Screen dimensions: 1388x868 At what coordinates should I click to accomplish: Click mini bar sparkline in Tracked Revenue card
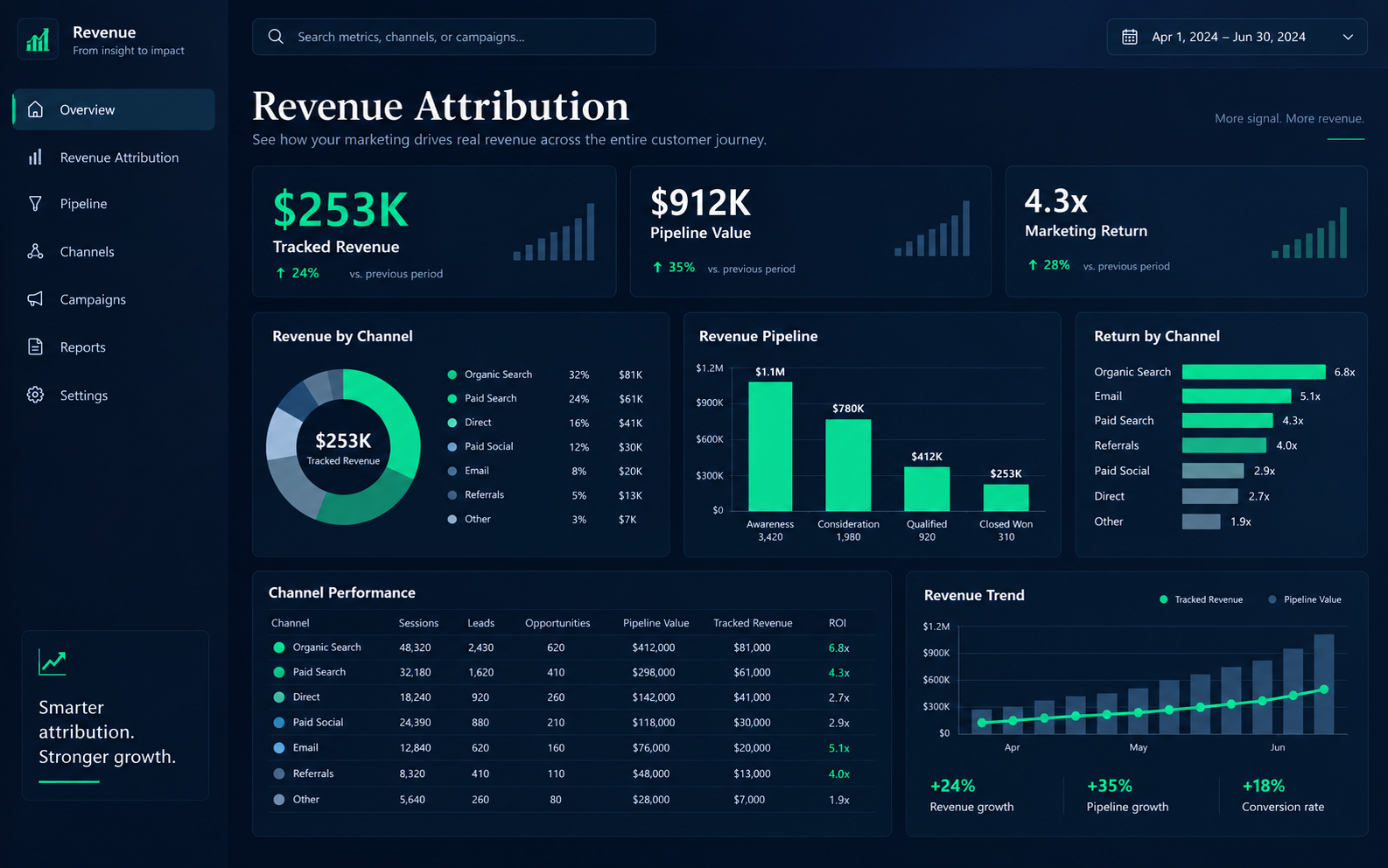[554, 232]
